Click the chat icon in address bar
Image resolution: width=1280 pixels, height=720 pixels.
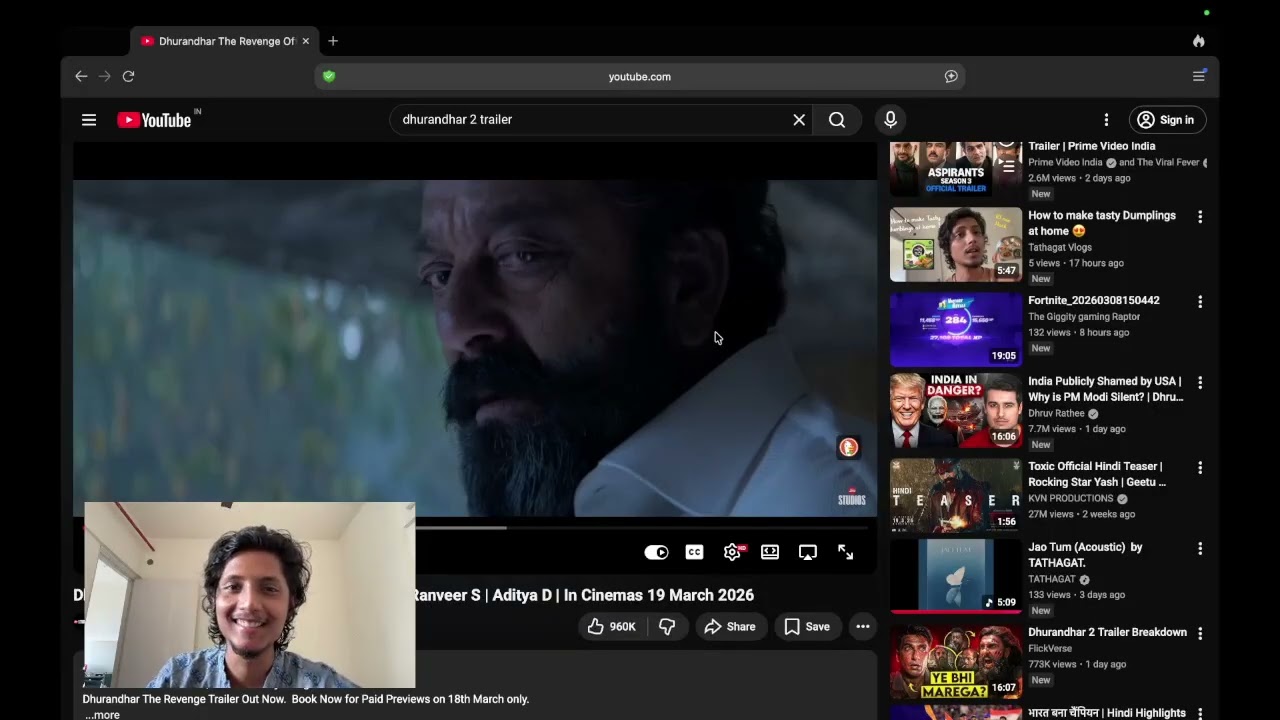(x=951, y=76)
